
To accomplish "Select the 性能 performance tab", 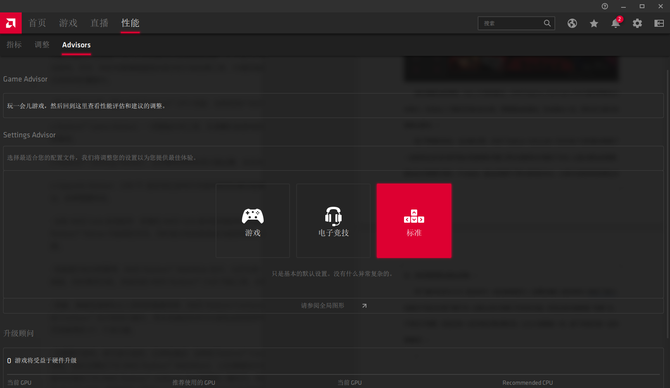I will tap(130, 23).
